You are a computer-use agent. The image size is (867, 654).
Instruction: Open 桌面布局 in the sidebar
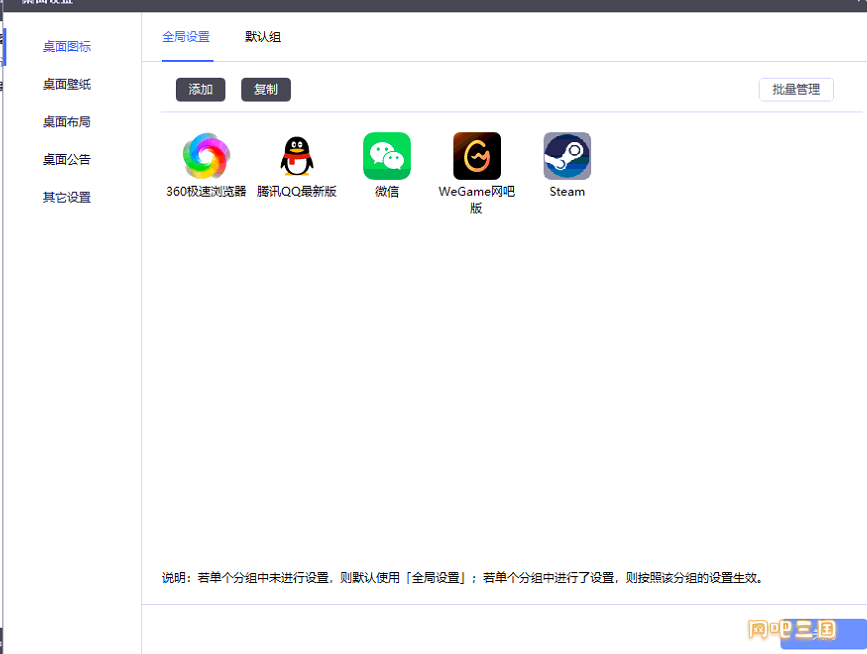pyautogui.click(x=67, y=122)
